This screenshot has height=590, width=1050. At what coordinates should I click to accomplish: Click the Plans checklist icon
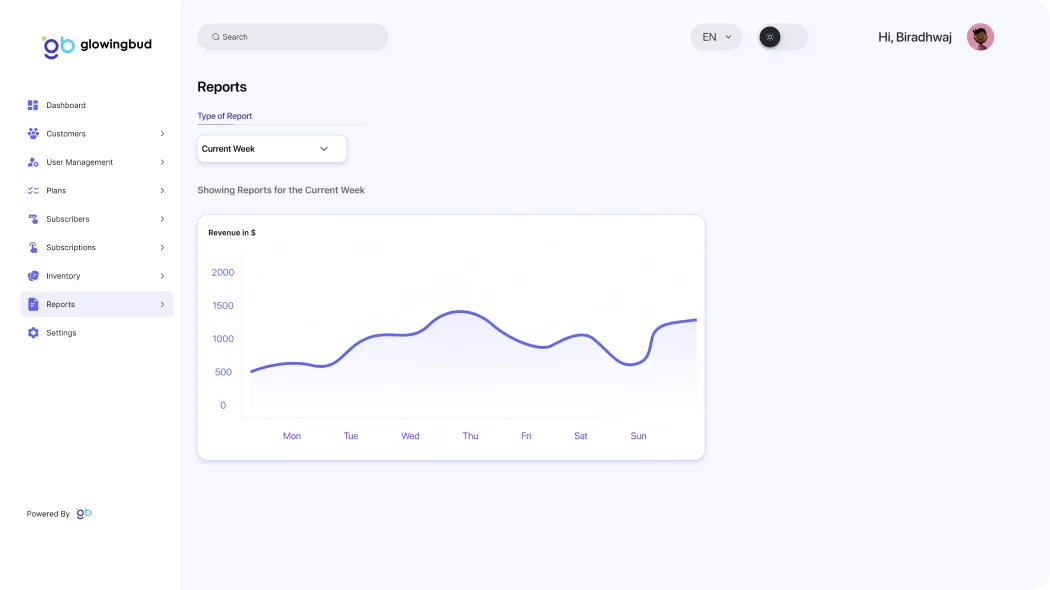click(x=33, y=191)
